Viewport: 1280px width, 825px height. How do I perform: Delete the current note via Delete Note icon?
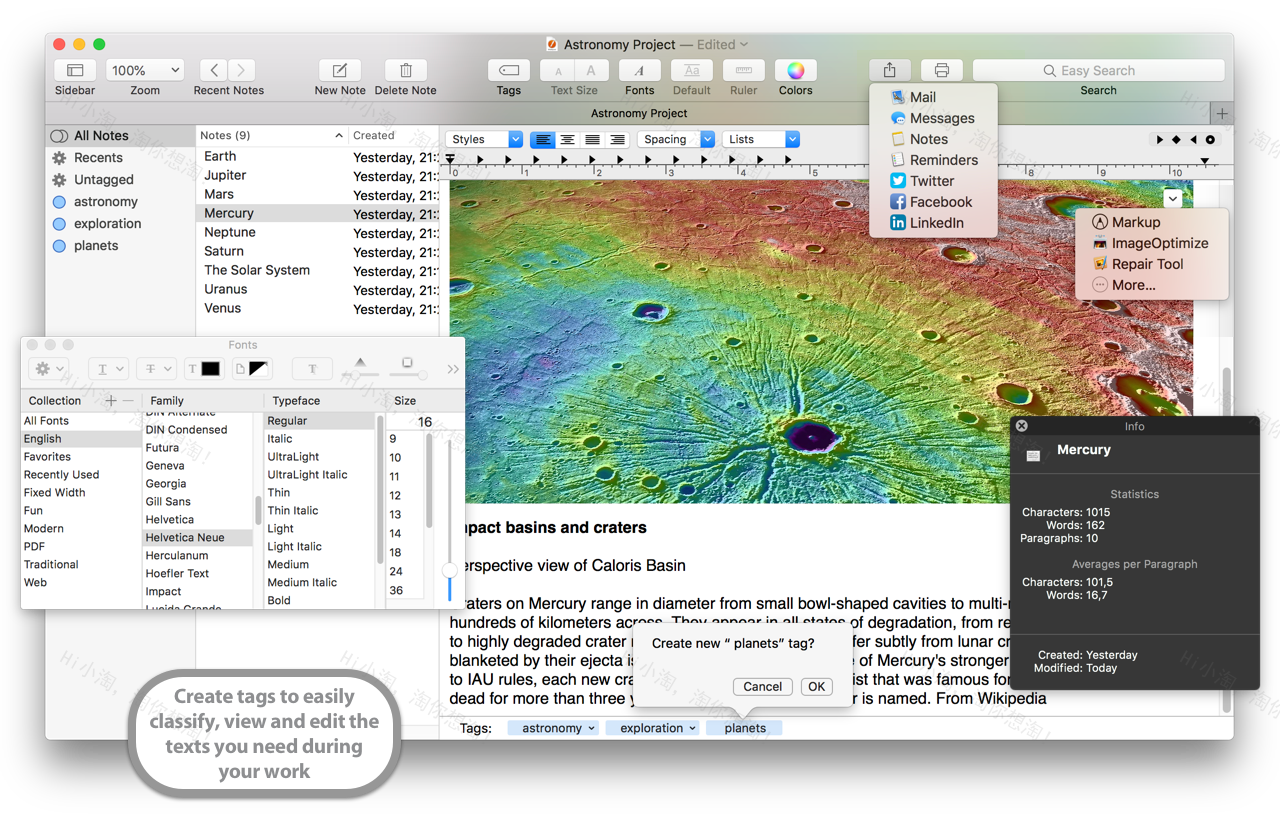[405, 72]
